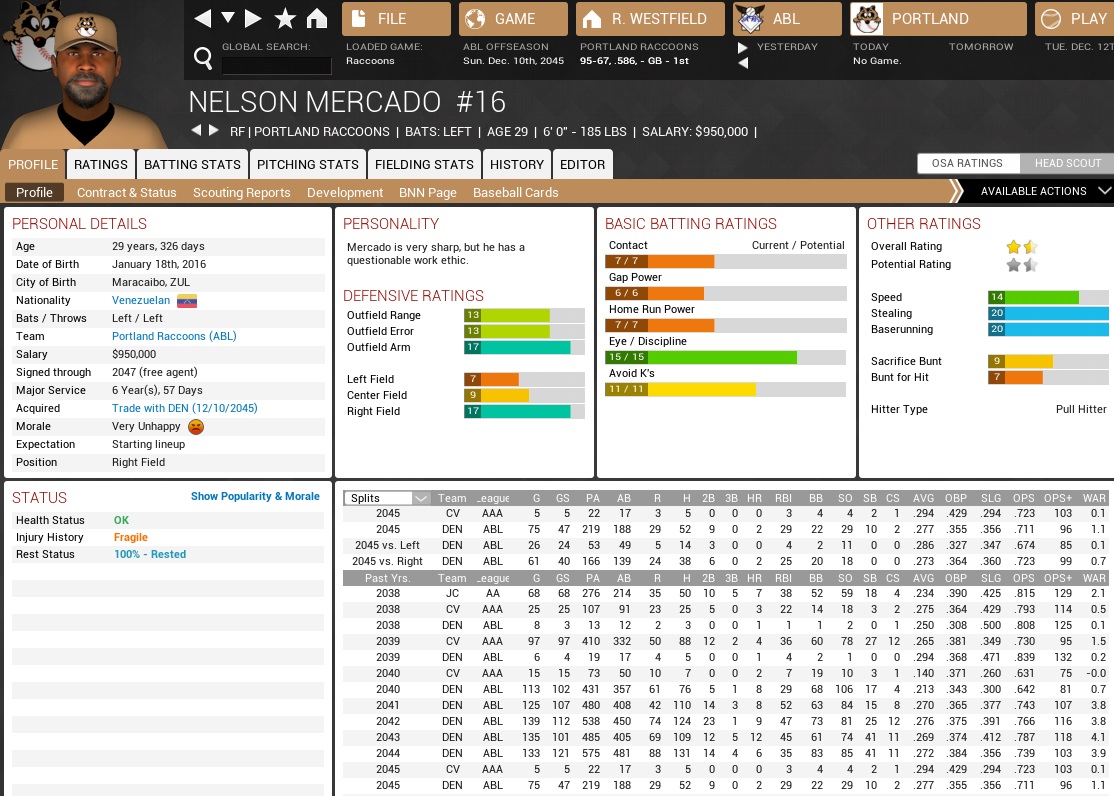The width and height of the screenshot is (1114, 796).
Task: Go to next player arrow beside RF
Action: (213, 131)
